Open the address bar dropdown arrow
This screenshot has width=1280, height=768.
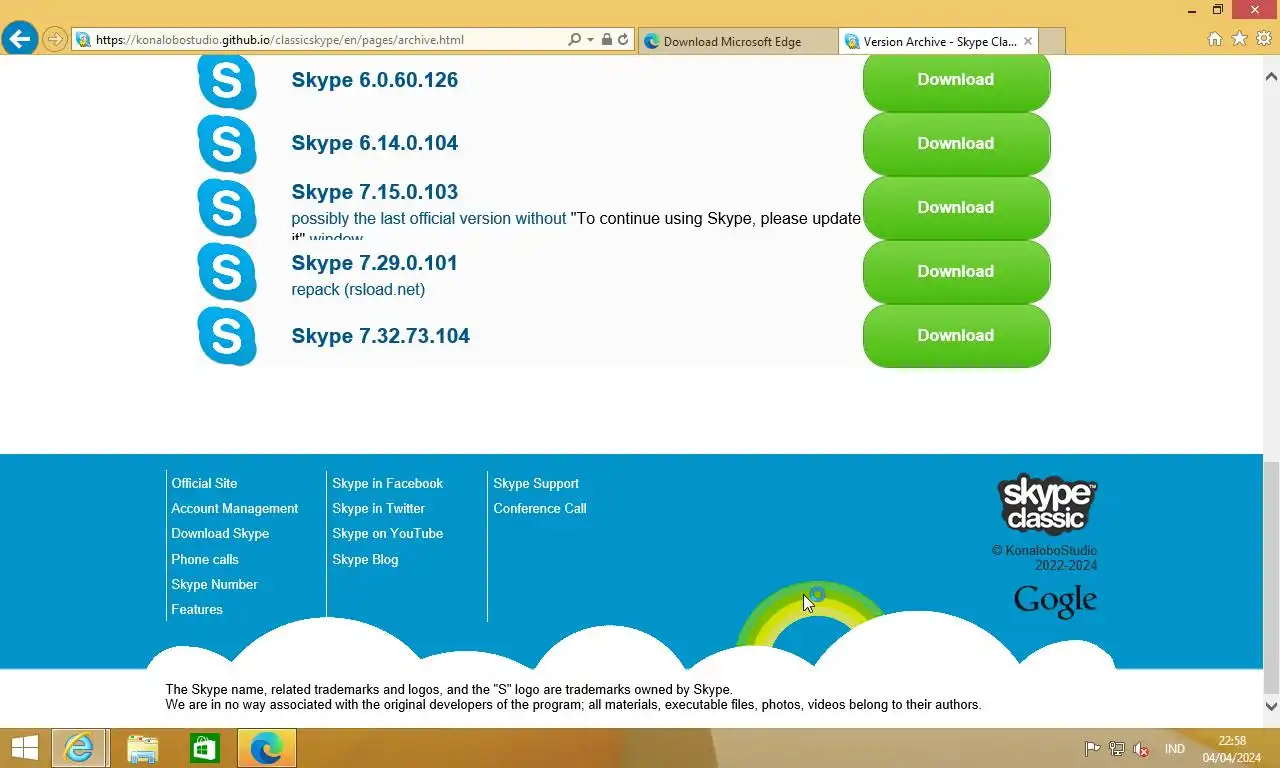[590, 40]
